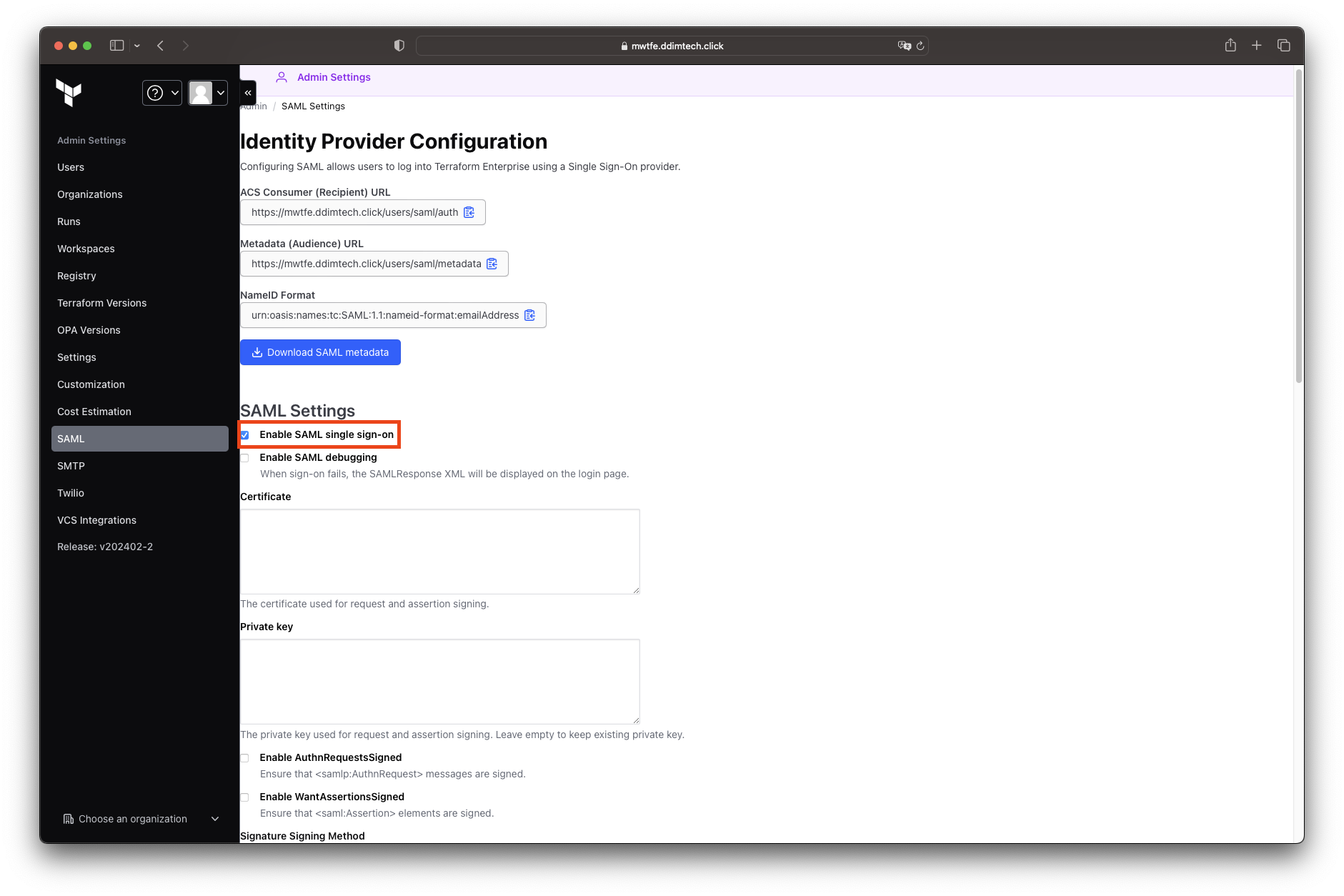1344x896 pixels.
Task: Go back in browser history
Action: [x=161, y=46]
